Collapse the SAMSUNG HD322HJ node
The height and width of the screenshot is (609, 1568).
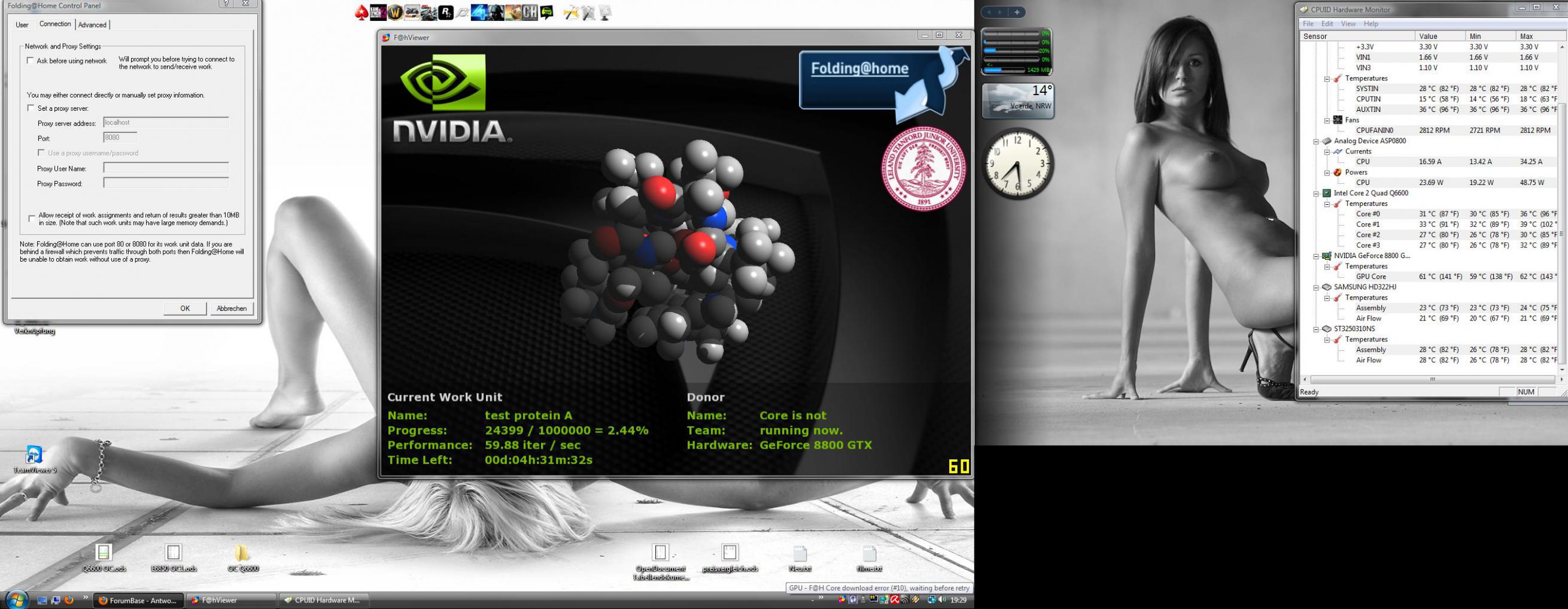click(1316, 287)
